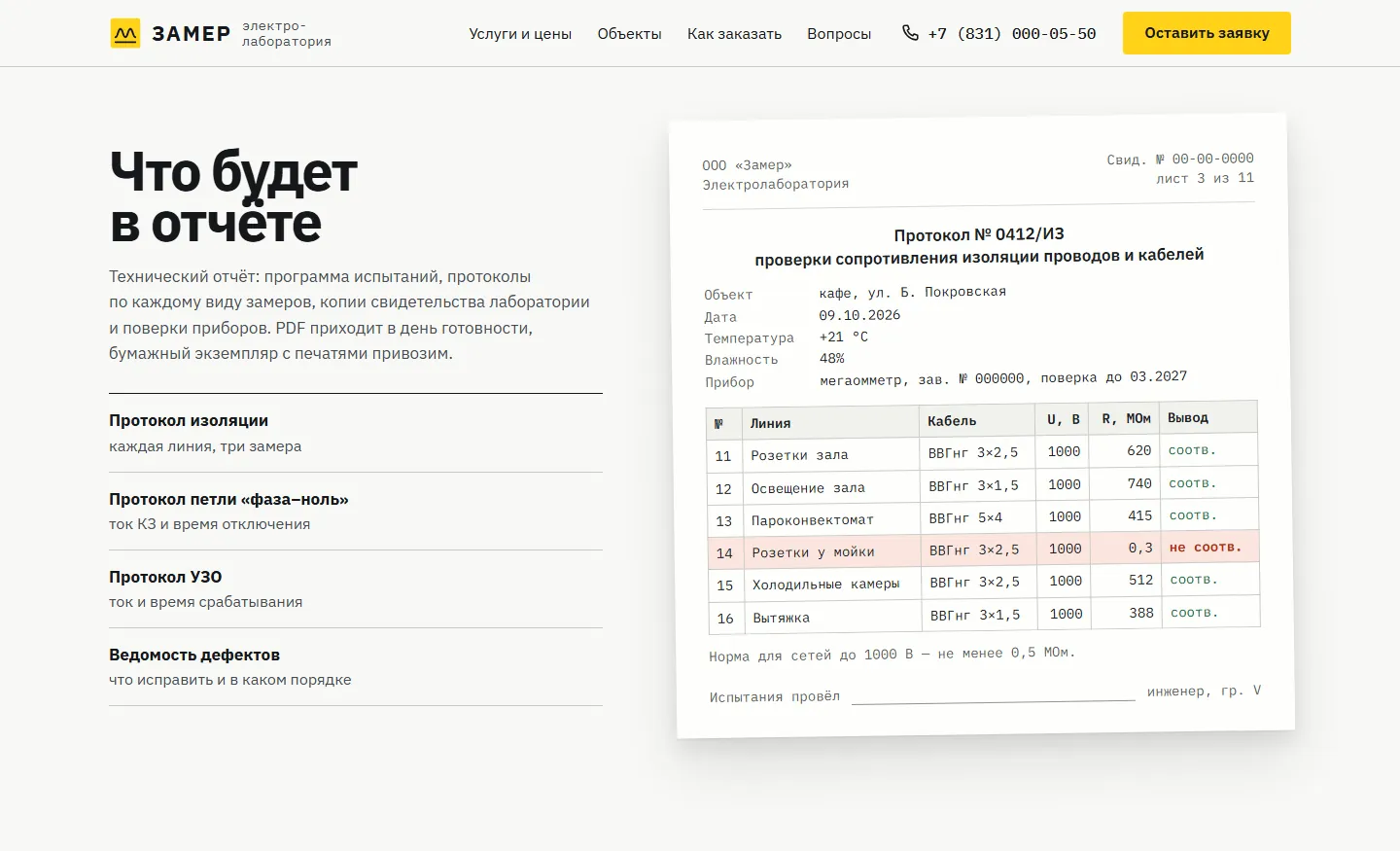This screenshot has height=851, width=1400.
Task: Click the phone handset icon in header
Action: pyautogui.click(x=910, y=33)
